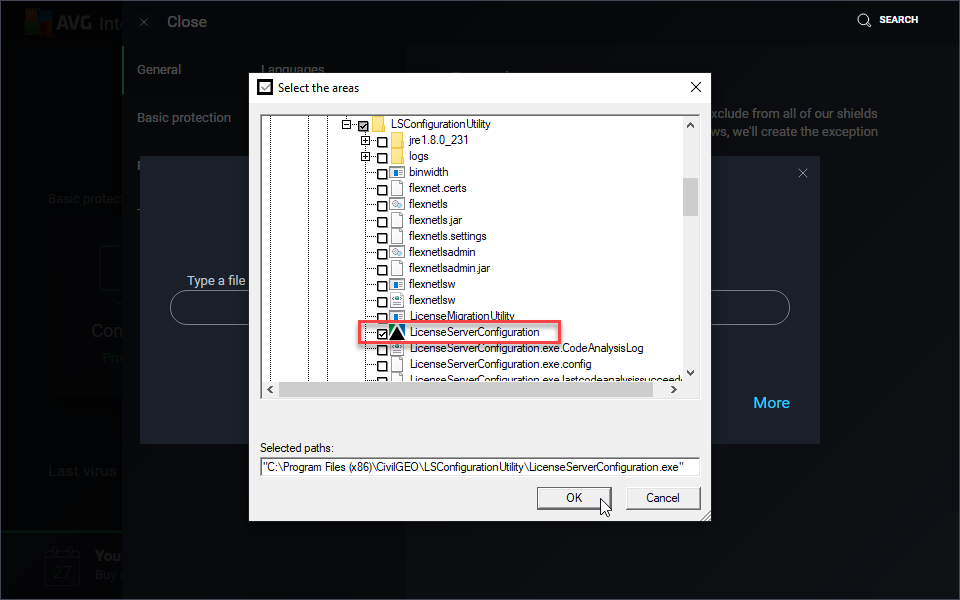Select the binwidth tree row
The height and width of the screenshot is (600, 960).
click(x=429, y=172)
